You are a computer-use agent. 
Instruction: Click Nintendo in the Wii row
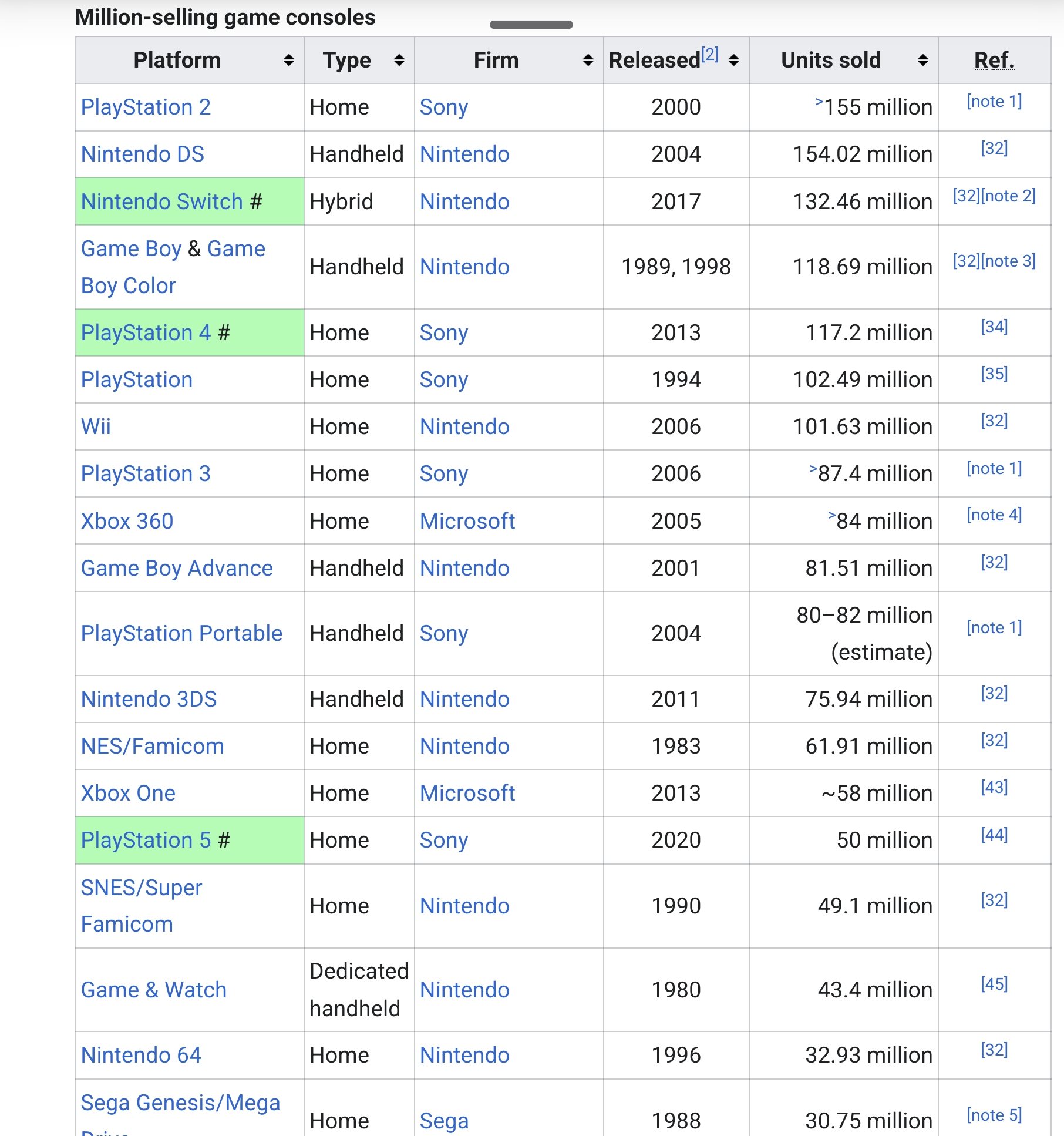pyautogui.click(x=464, y=426)
